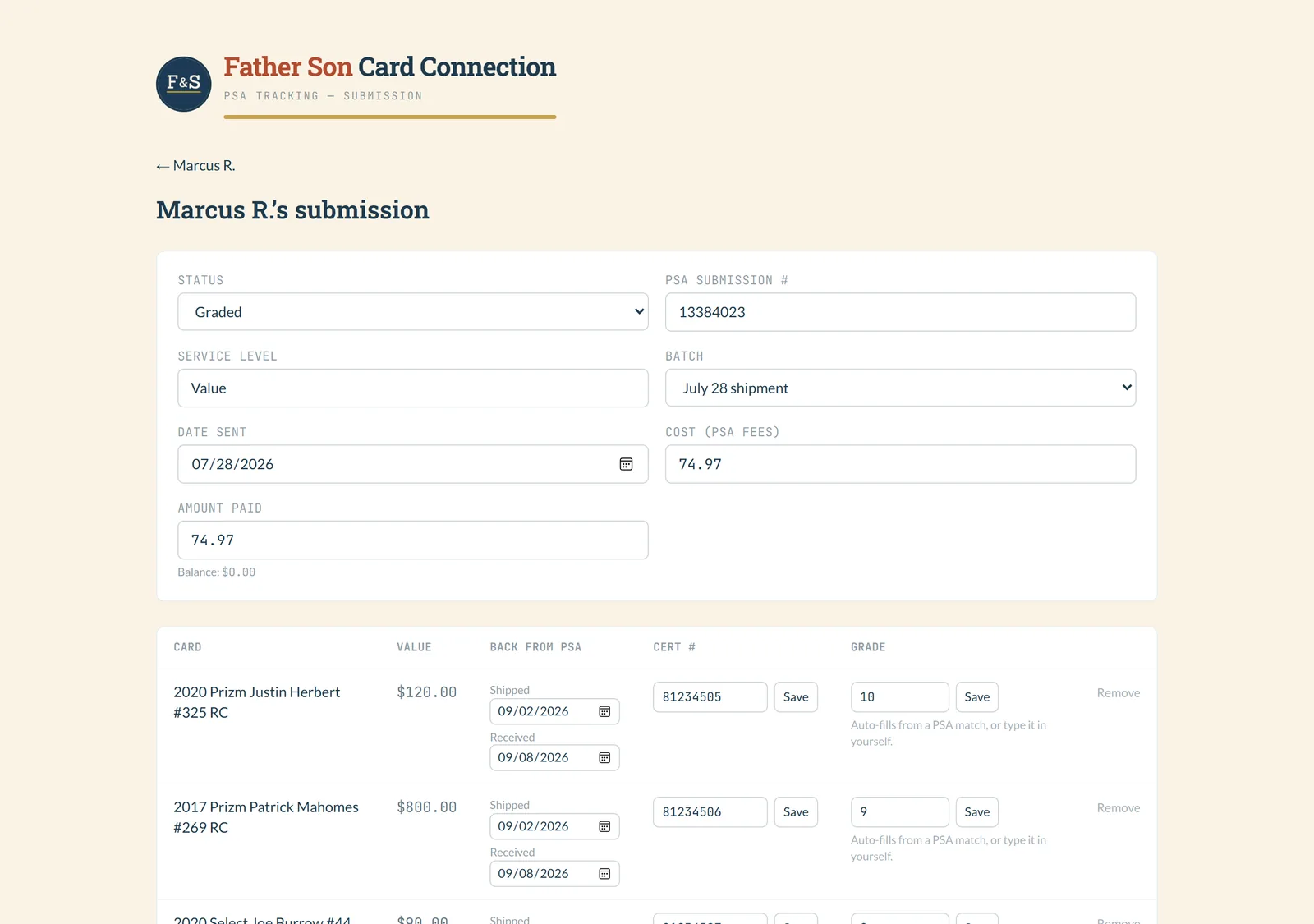Click the $120.00 value cell
This screenshot has height=924, width=1314.
pos(426,692)
